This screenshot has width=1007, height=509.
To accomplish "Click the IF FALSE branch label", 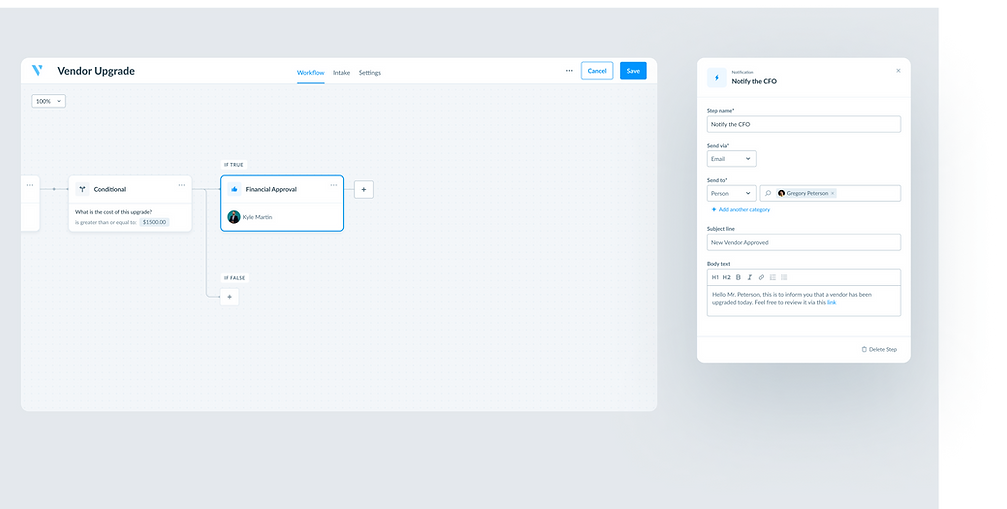I will point(234,278).
